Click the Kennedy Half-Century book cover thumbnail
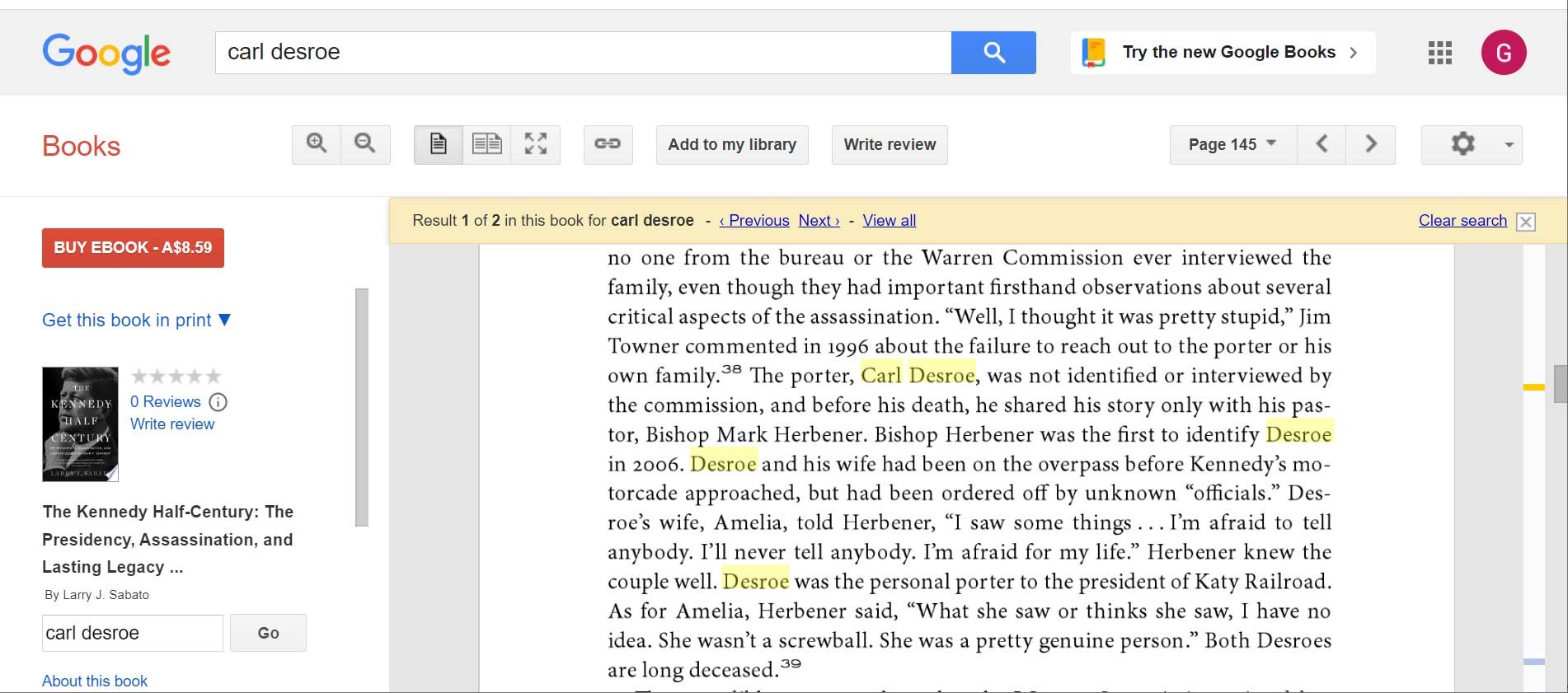Viewport: 1568px width, 693px height. [x=80, y=424]
